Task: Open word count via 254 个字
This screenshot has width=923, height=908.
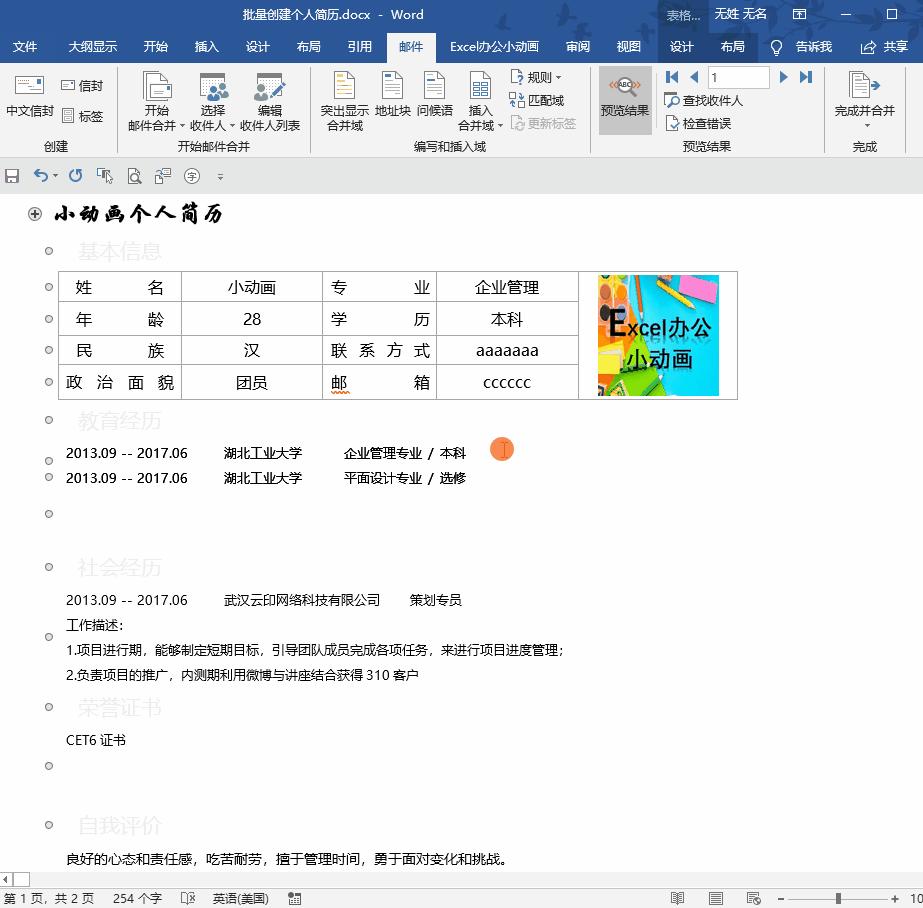Action: pyautogui.click(x=136, y=898)
